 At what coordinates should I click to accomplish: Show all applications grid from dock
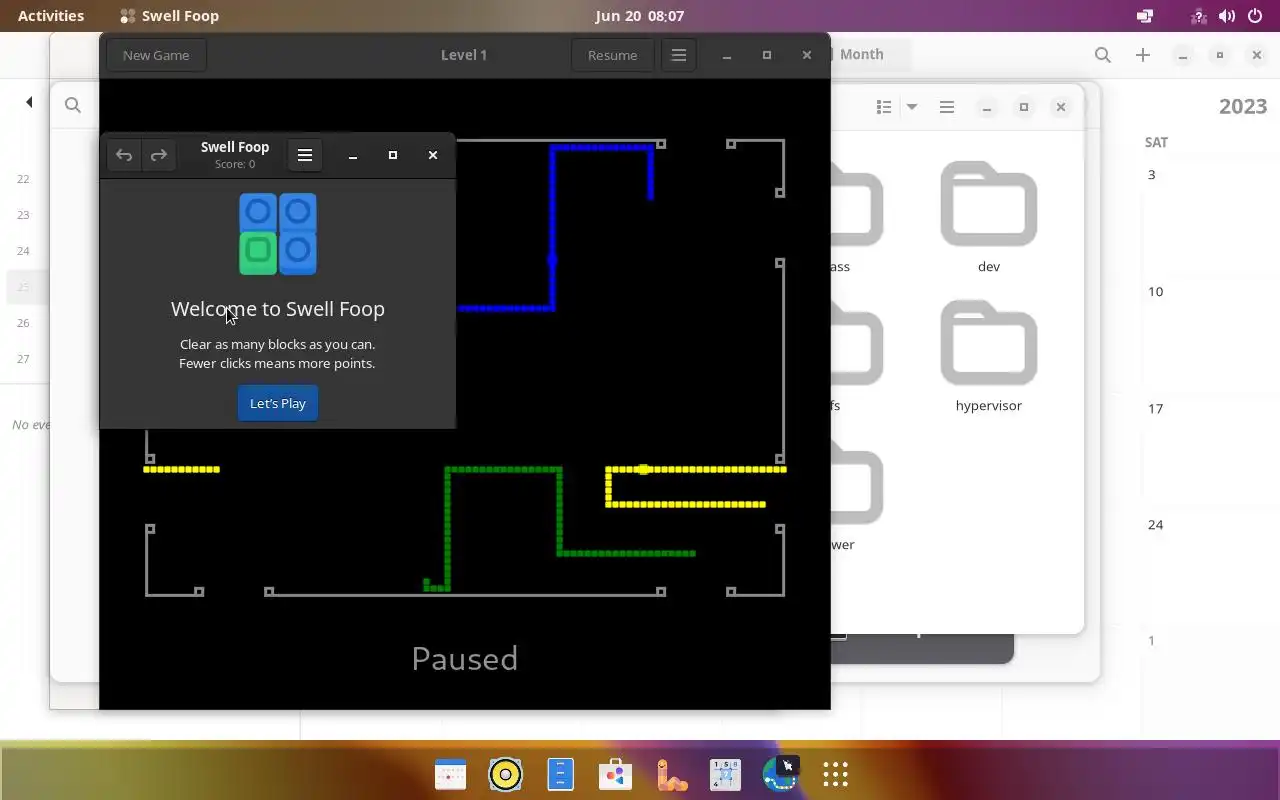pyautogui.click(x=836, y=775)
